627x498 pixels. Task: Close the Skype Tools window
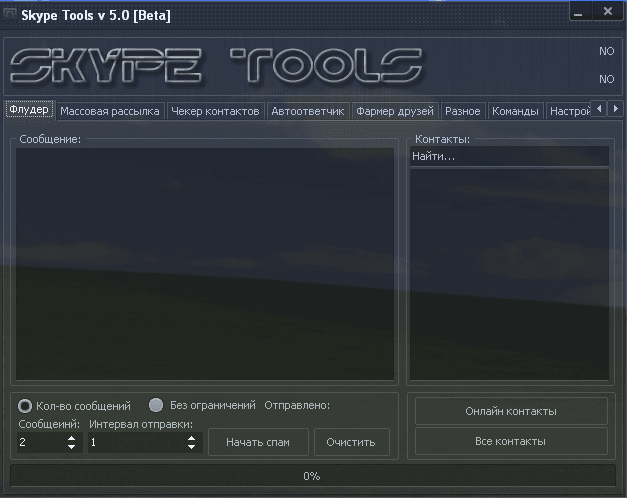tap(608, 12)
